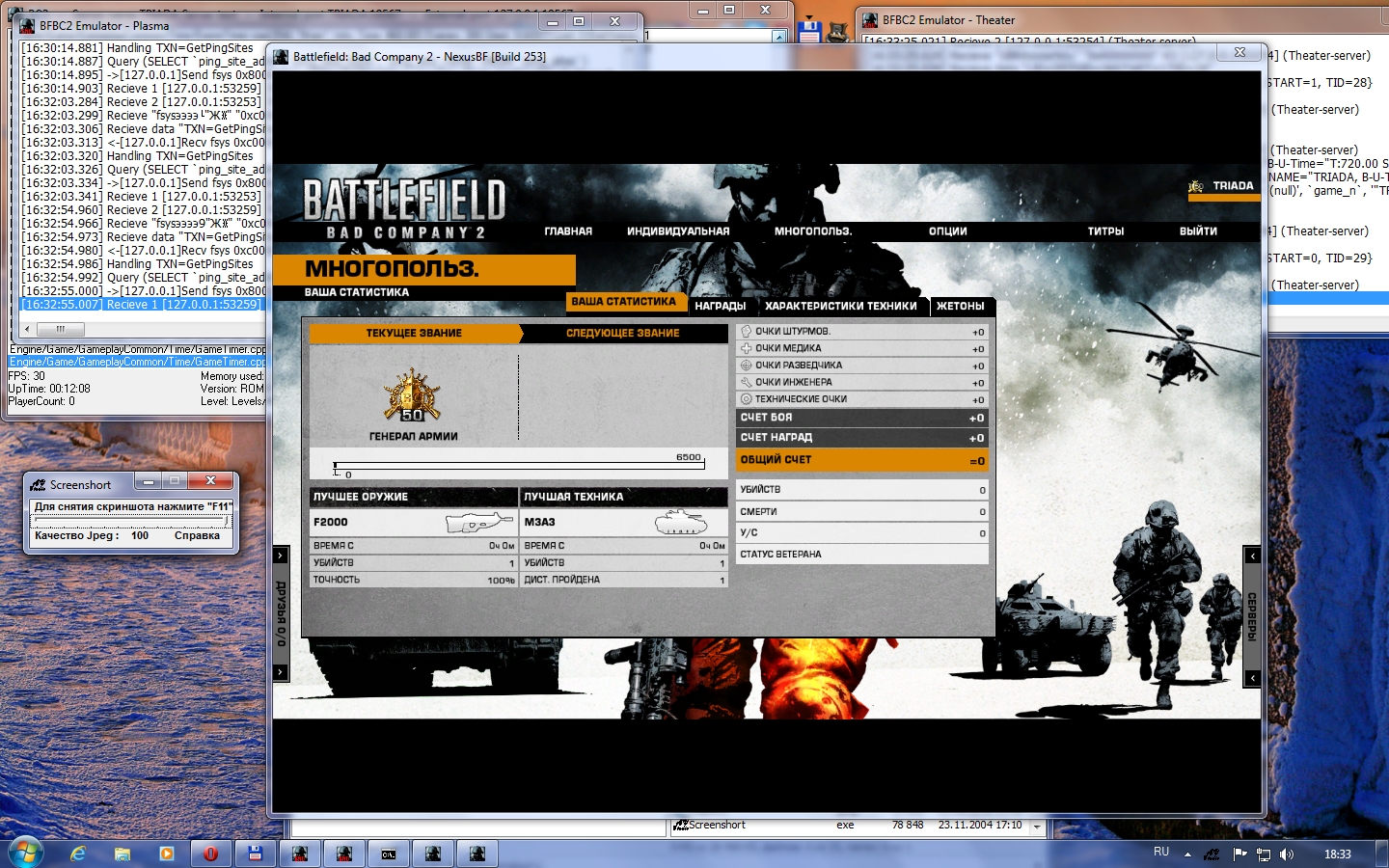The width and height of the screenshot is (1389, 868).
Task: Click the СЧЕТ БОЯ score row
Action: (862, 418)
